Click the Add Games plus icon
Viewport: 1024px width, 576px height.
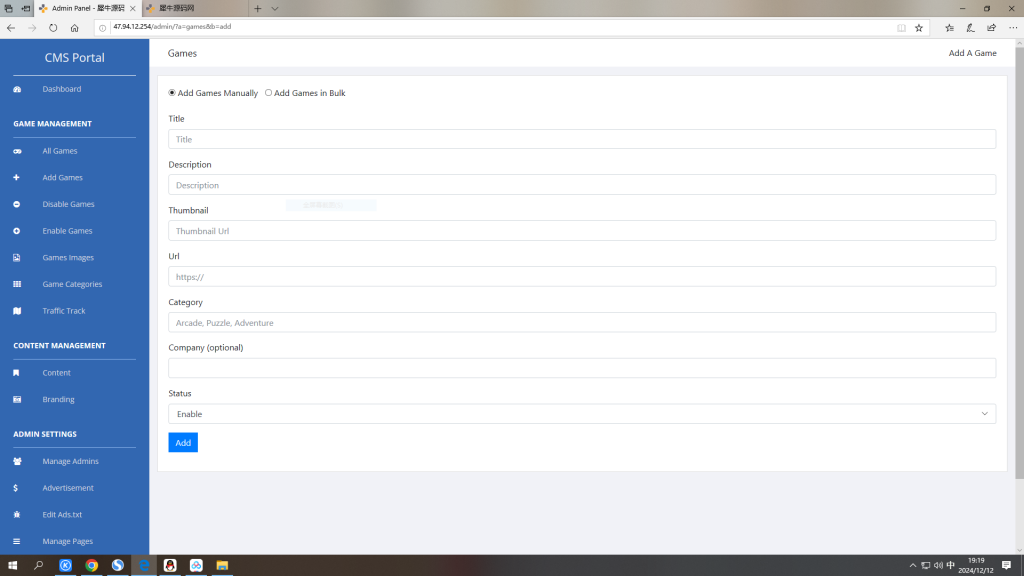click(17, 178)
